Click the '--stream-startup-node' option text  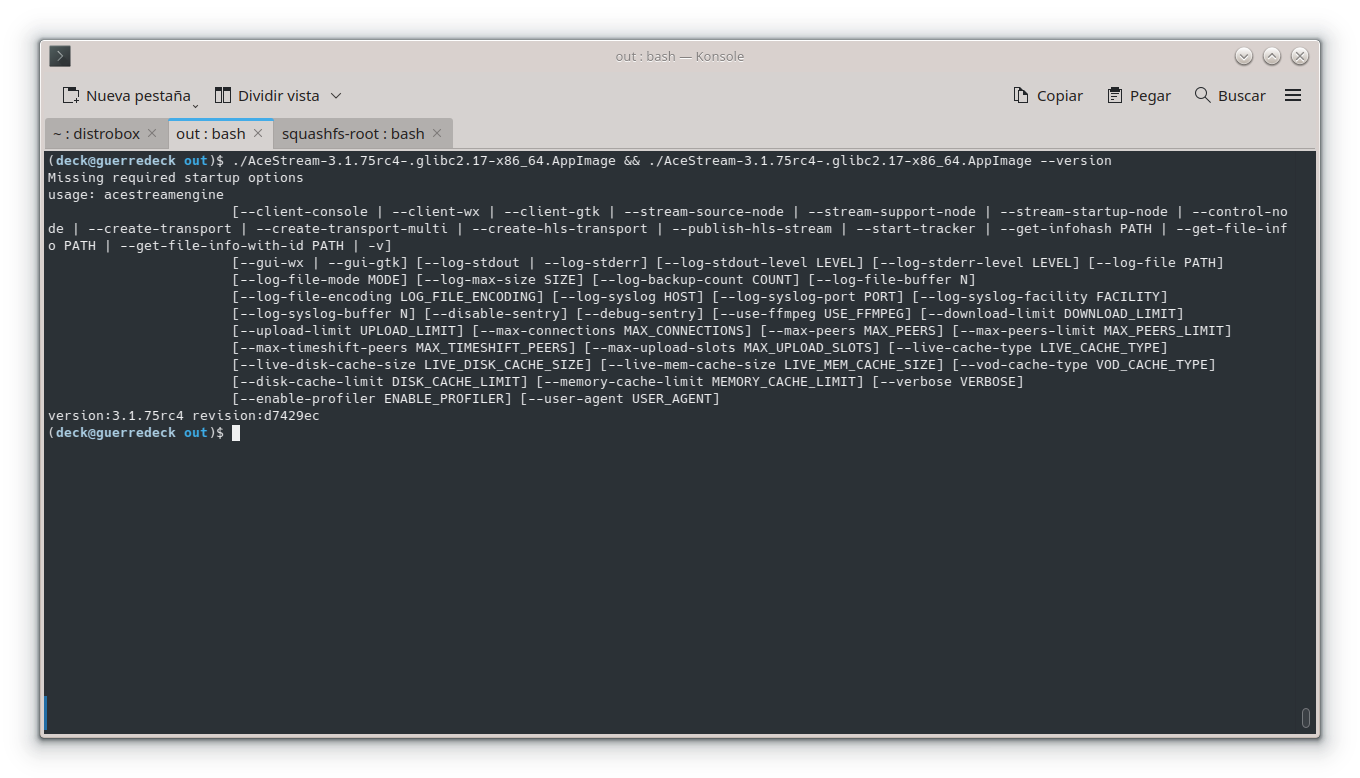pyautogui.click(x=1084, y=212)
